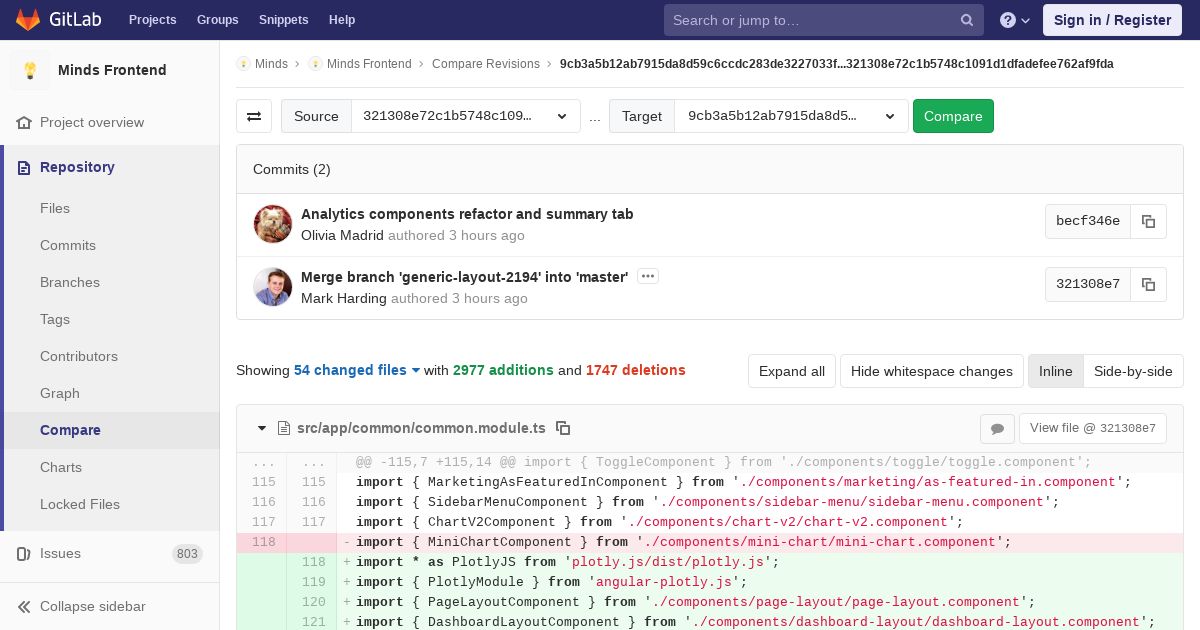Collapse the common.module.ts diff

pyautogui.click(x=262, y=428)
